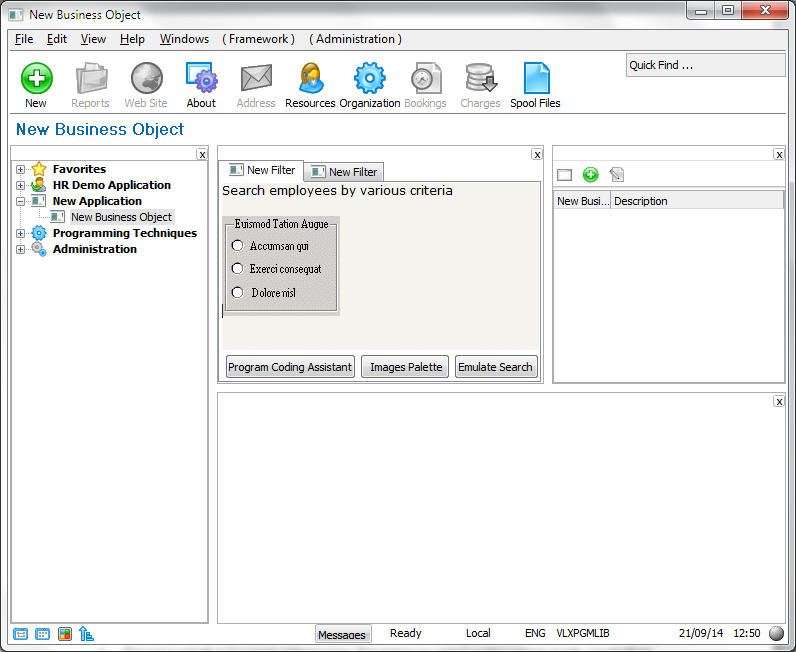Open the Resources toolbar icon
Viewport: 796px width, 652px height.
(x=311, y=79)
